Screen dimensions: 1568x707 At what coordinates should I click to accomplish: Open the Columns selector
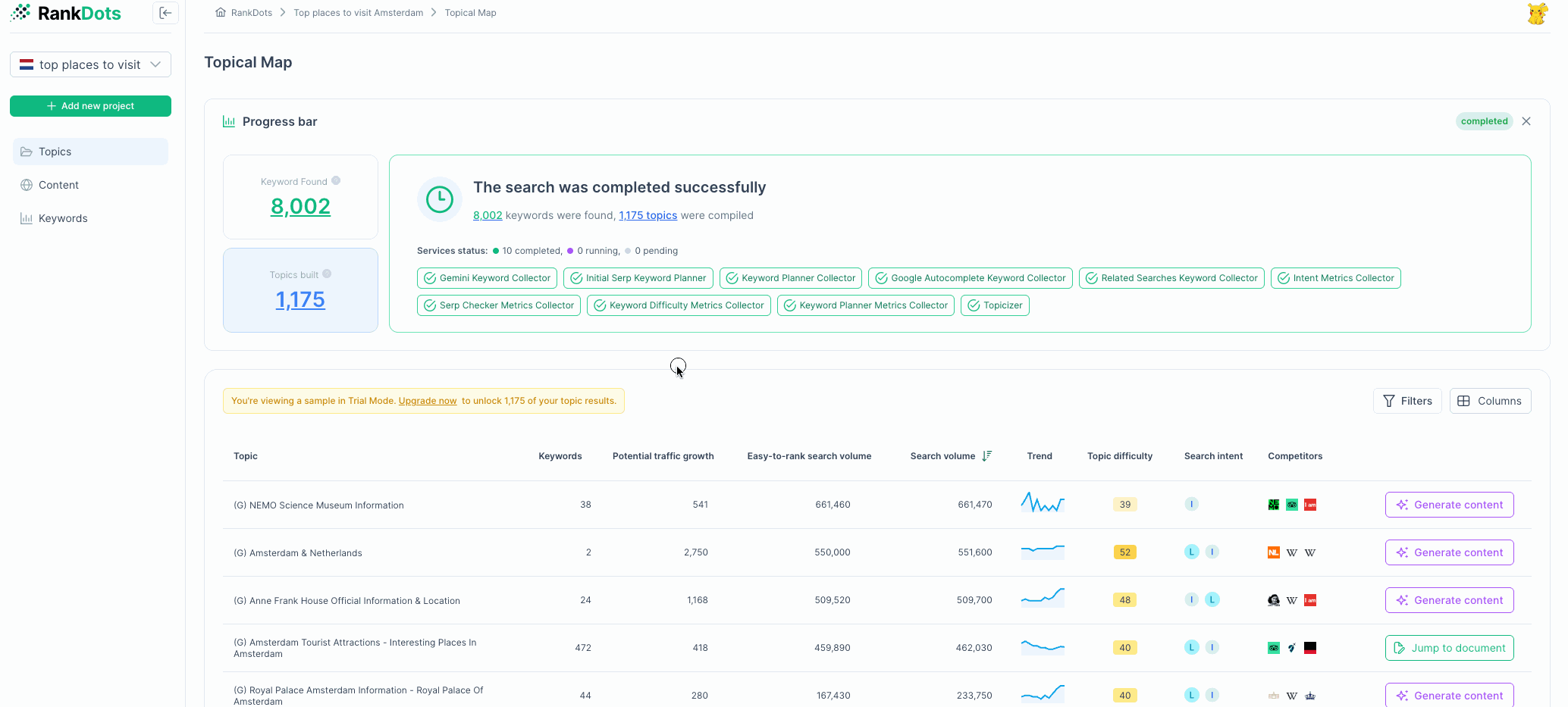pyautogui.click(x=1490, y=401)
